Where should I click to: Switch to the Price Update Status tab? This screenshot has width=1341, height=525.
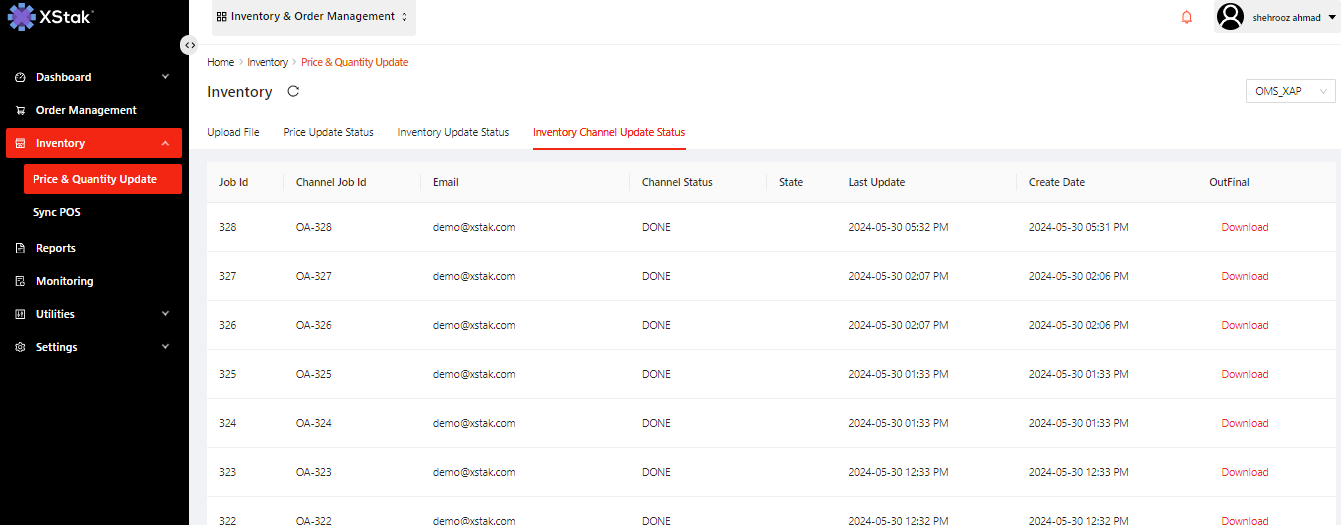[328, 132]
